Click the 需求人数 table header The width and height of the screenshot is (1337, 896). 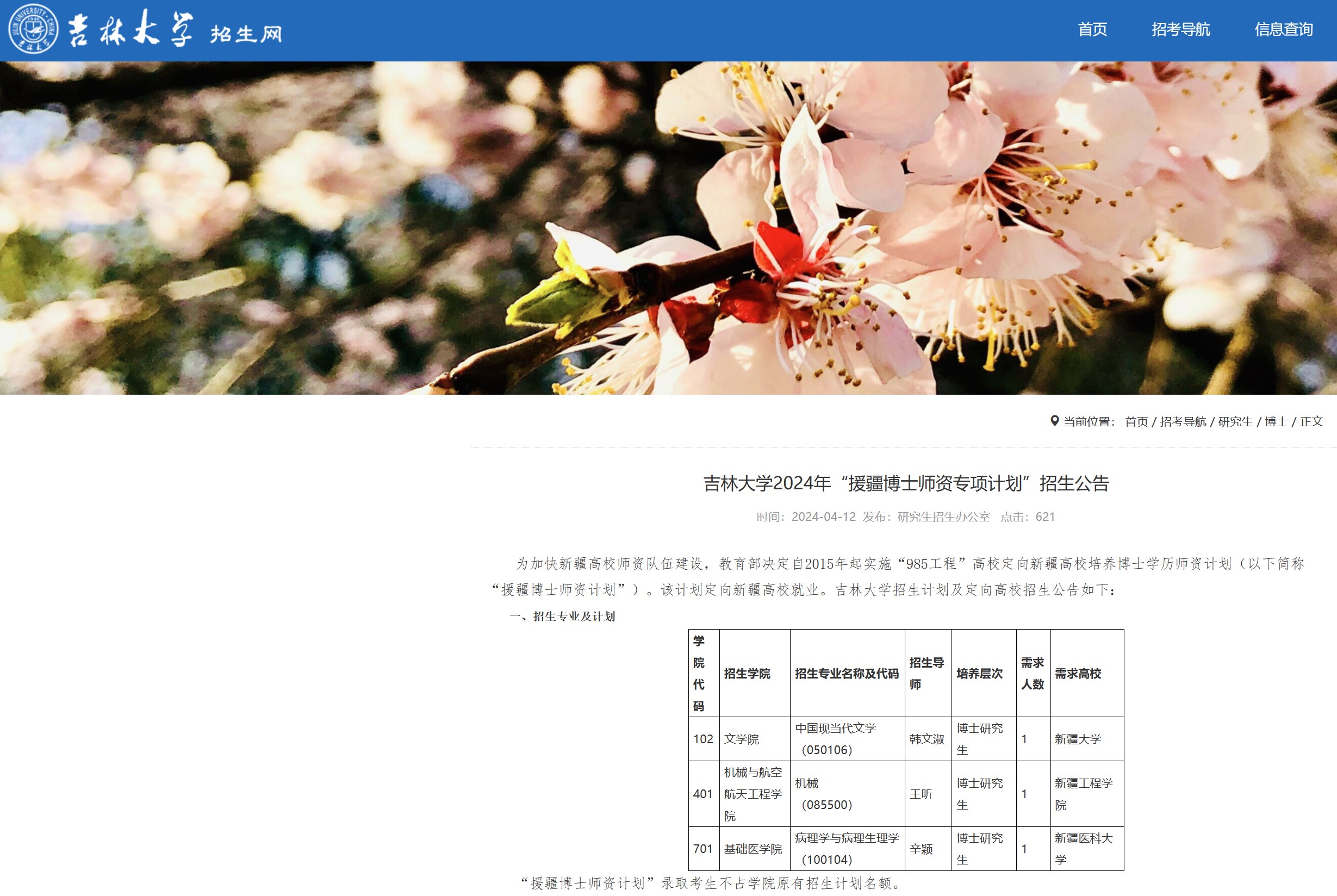click(1033, 673)
